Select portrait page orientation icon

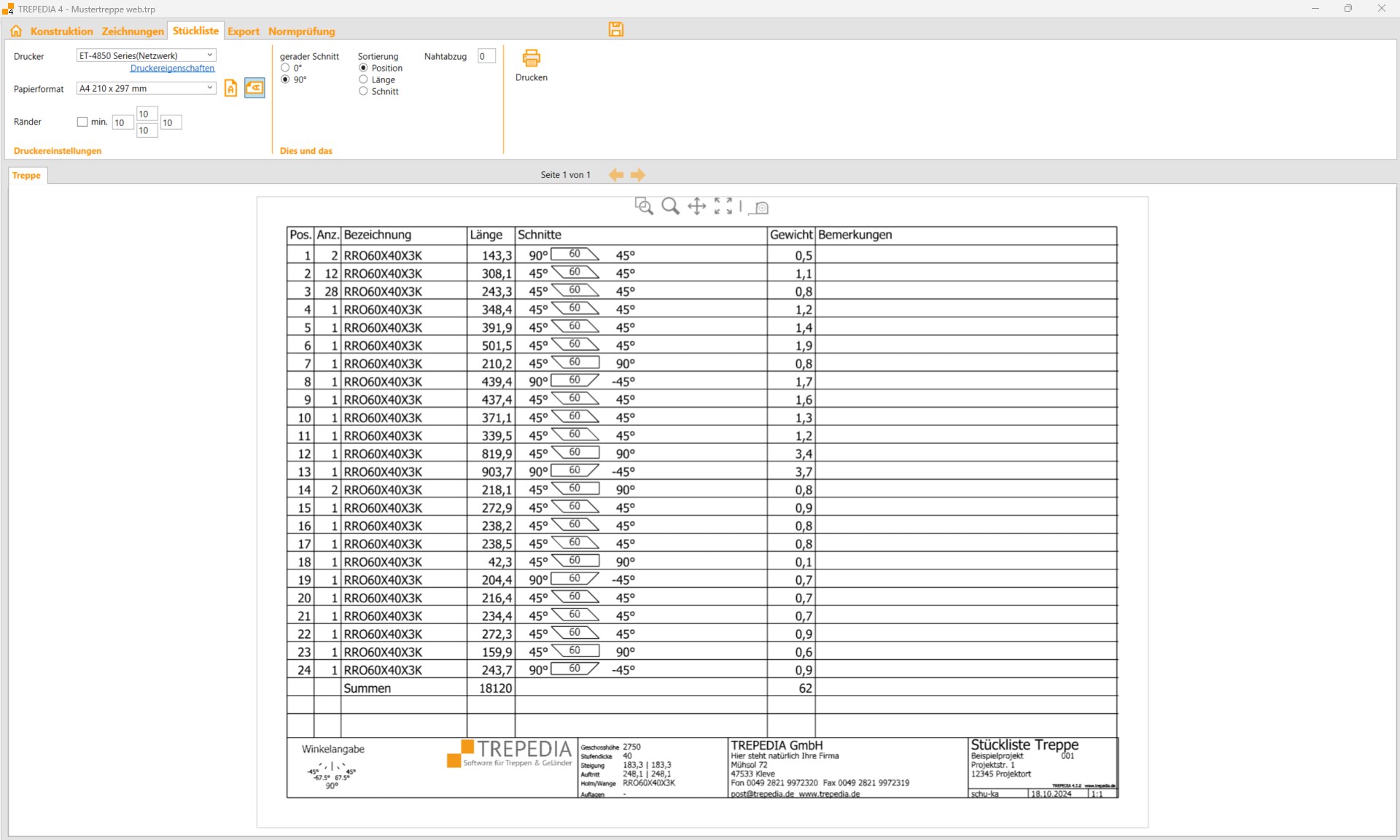[230, 88]
